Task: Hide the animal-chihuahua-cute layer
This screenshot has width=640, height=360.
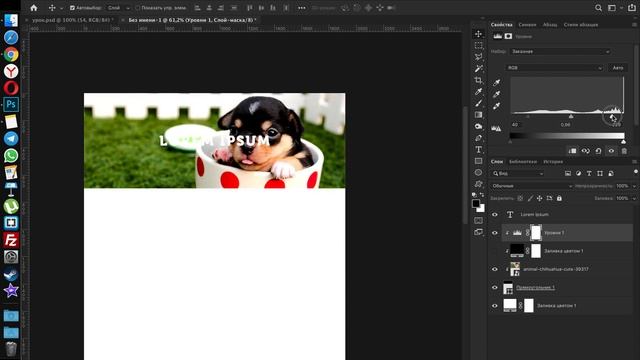Action: pos(495,269)
